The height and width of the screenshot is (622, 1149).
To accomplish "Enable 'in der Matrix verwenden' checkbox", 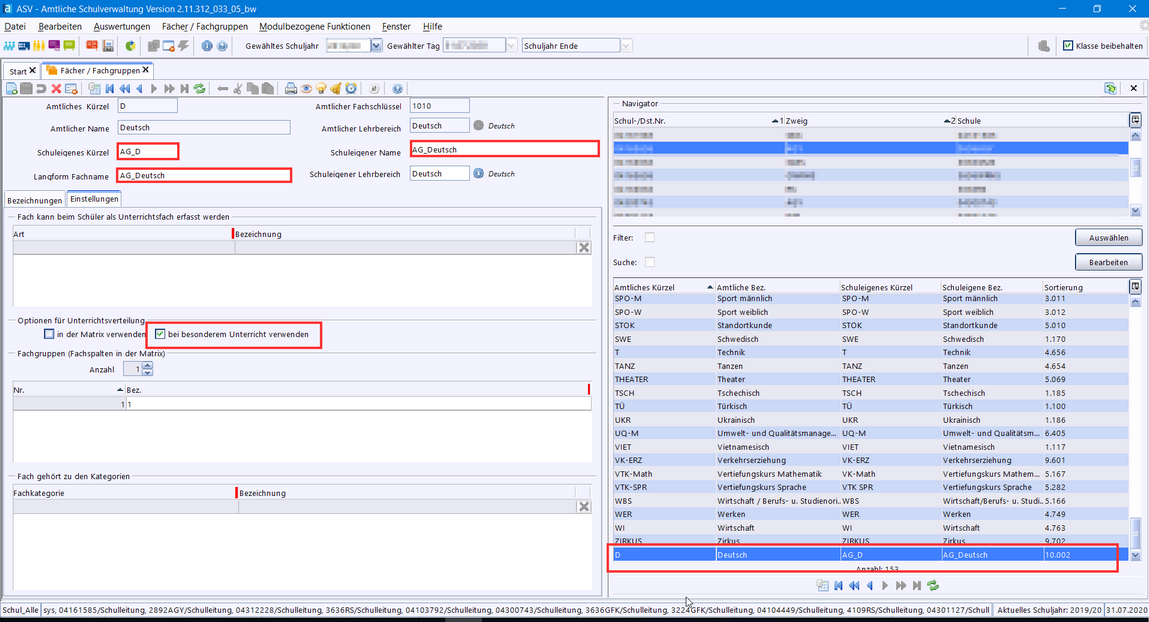I will point(49,333).
